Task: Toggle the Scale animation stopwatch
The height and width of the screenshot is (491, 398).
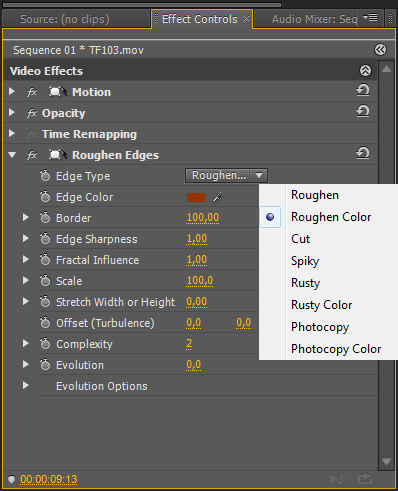Action: click(x=45, y=280)
